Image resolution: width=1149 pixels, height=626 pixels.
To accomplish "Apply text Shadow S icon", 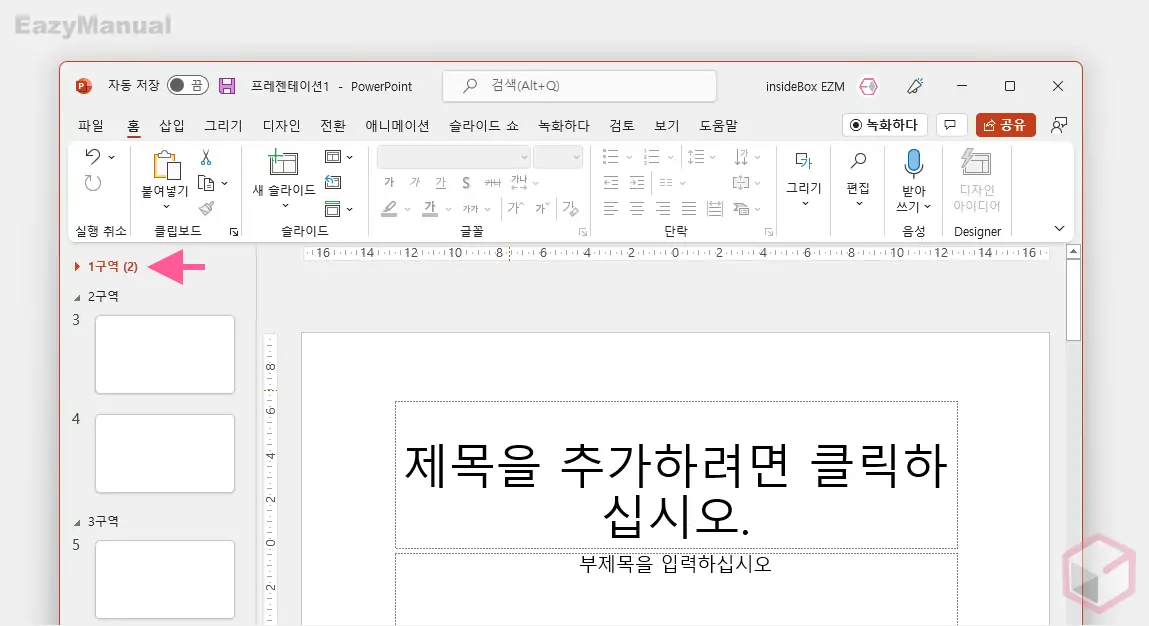I will click(x=466, y=183).
